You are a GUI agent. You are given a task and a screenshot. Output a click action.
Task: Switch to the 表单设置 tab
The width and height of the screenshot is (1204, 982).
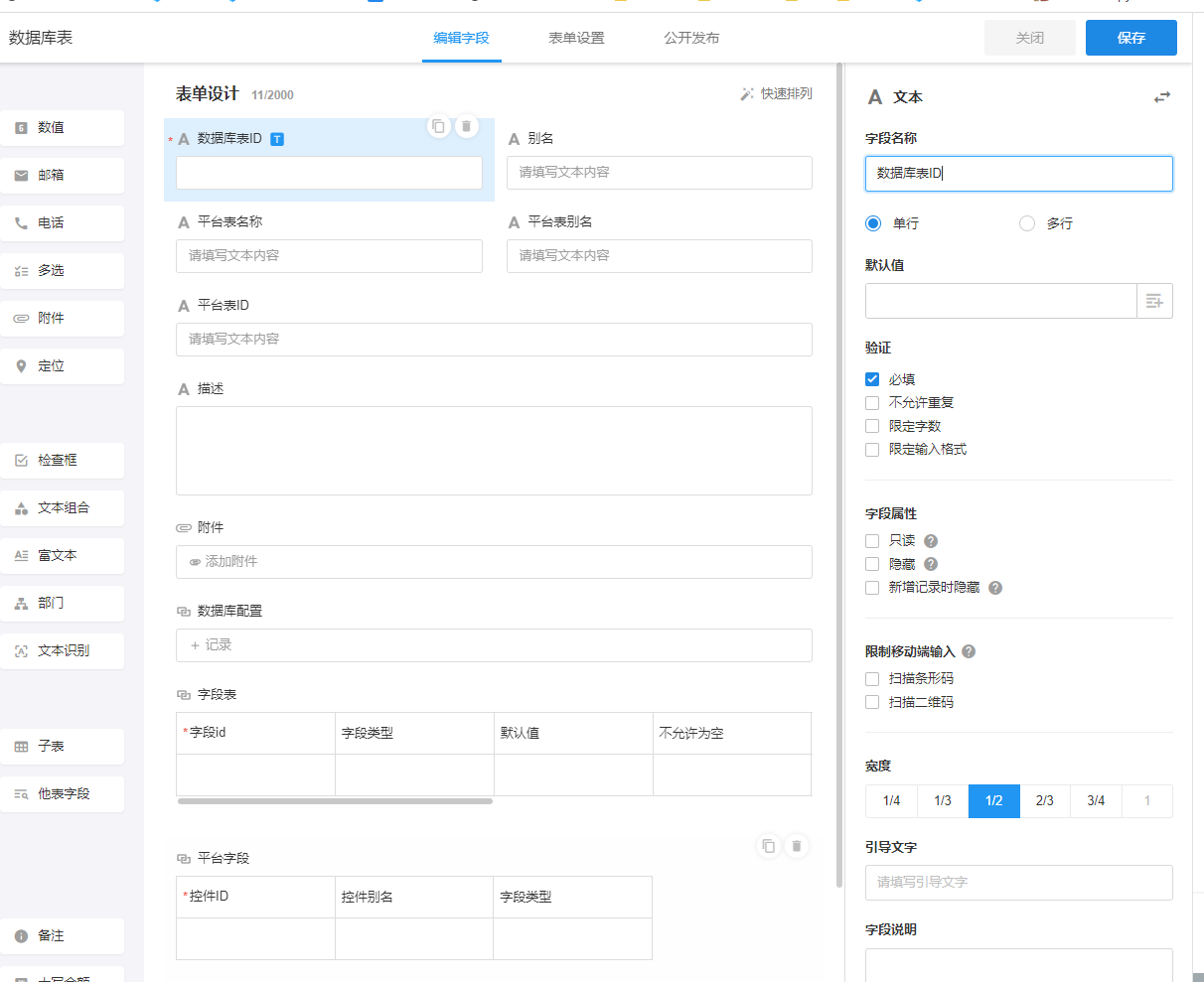tap(576, 38)
